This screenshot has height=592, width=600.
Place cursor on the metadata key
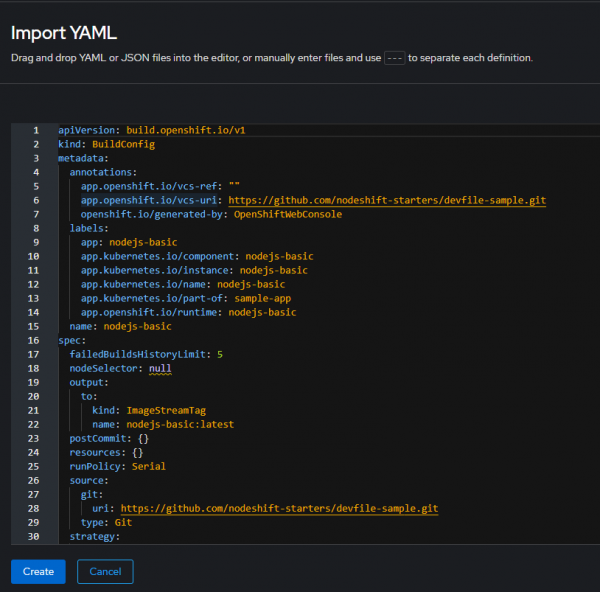click(x=84, y=158)
